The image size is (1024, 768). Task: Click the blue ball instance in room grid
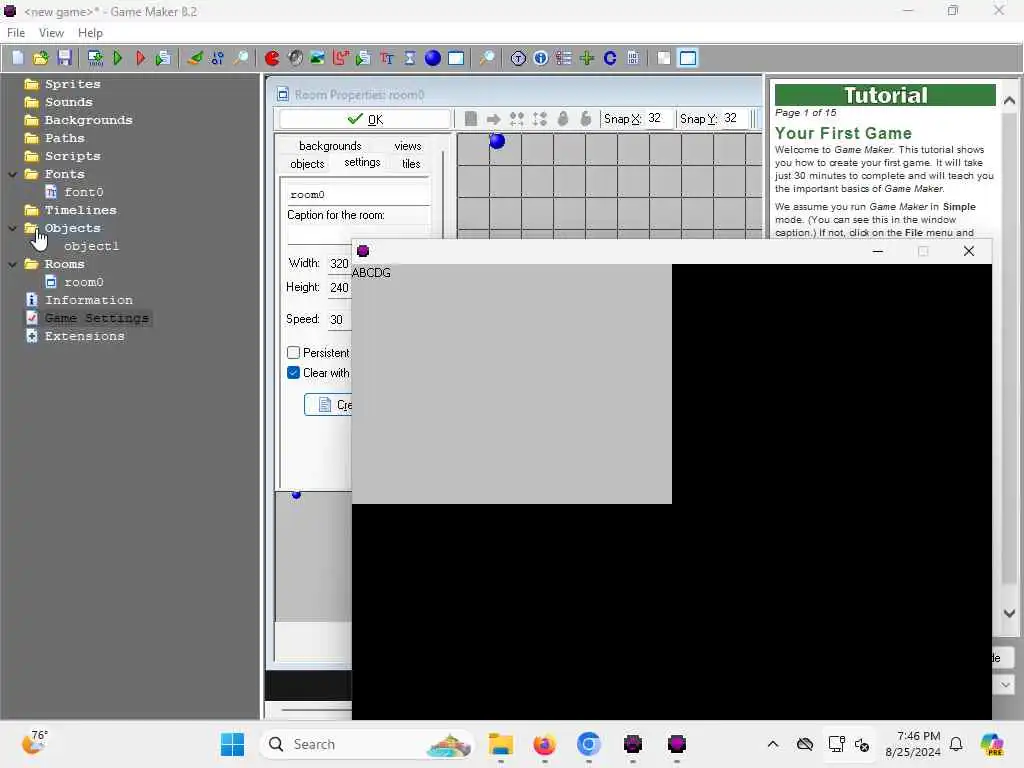pos(497,140)
